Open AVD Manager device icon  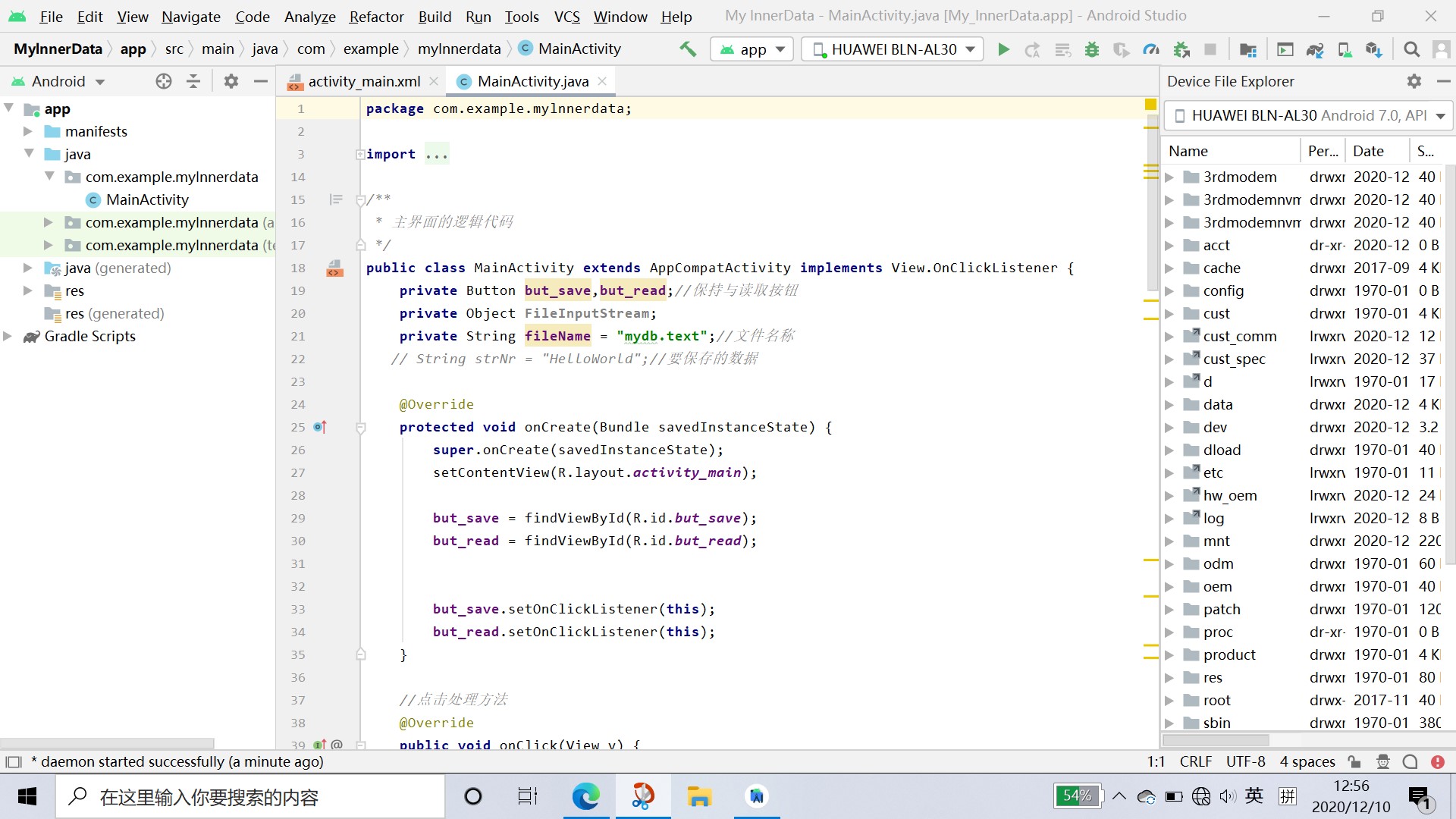click(x=1345, y=49)
